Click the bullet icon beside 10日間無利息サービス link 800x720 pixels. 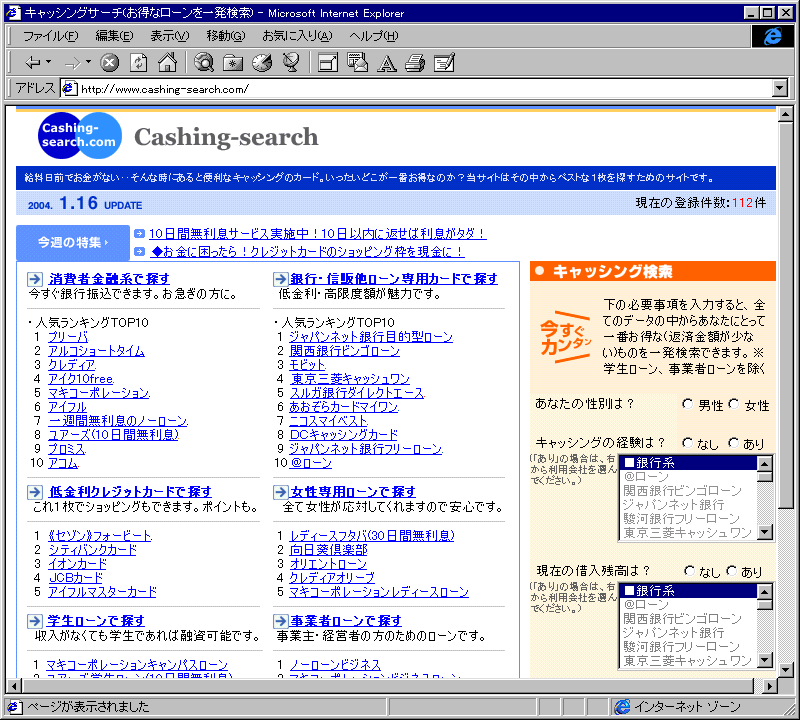tap(139, 234)
